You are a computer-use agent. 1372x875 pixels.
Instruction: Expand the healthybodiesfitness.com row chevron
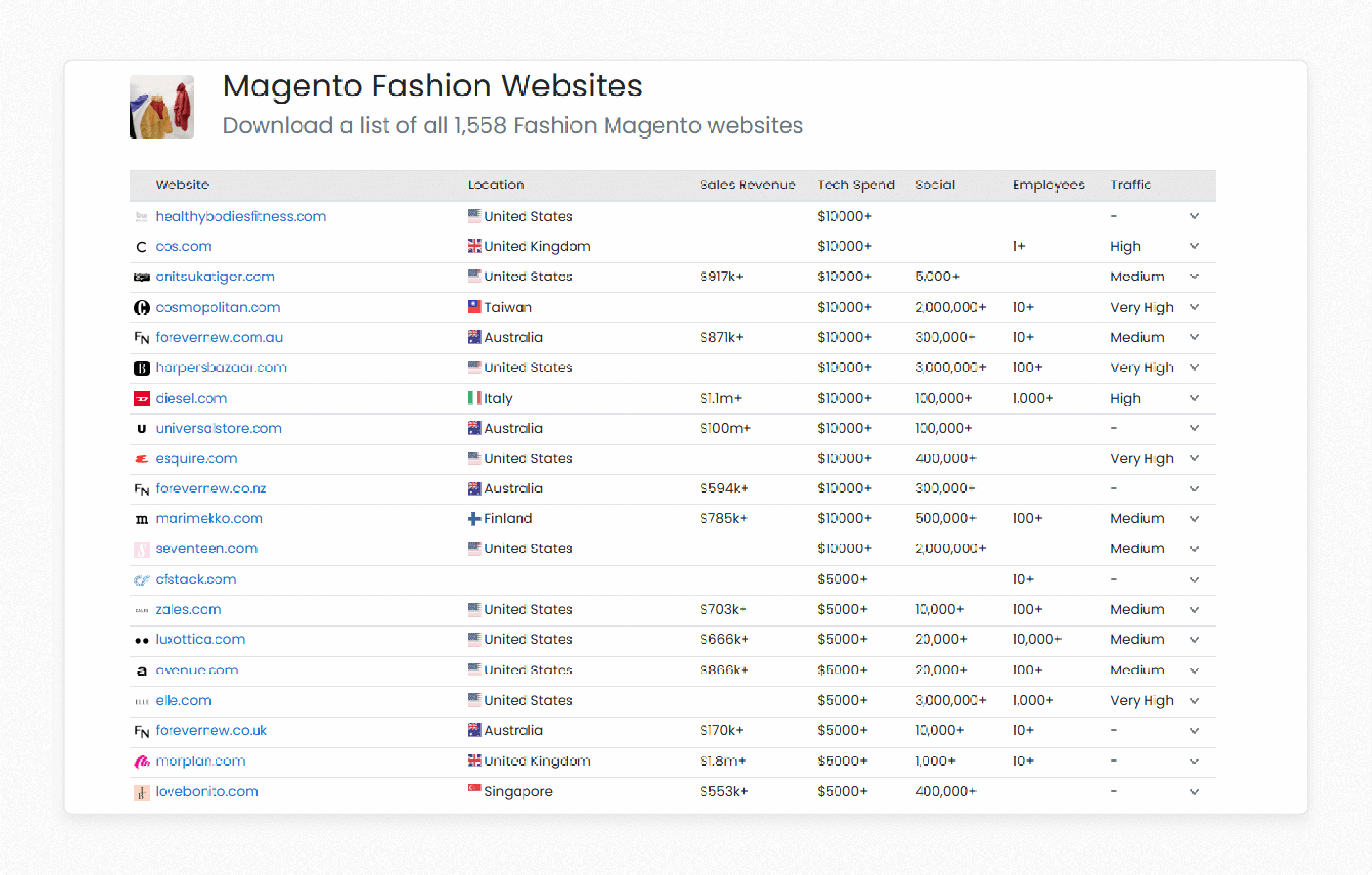coord(1194,216)
